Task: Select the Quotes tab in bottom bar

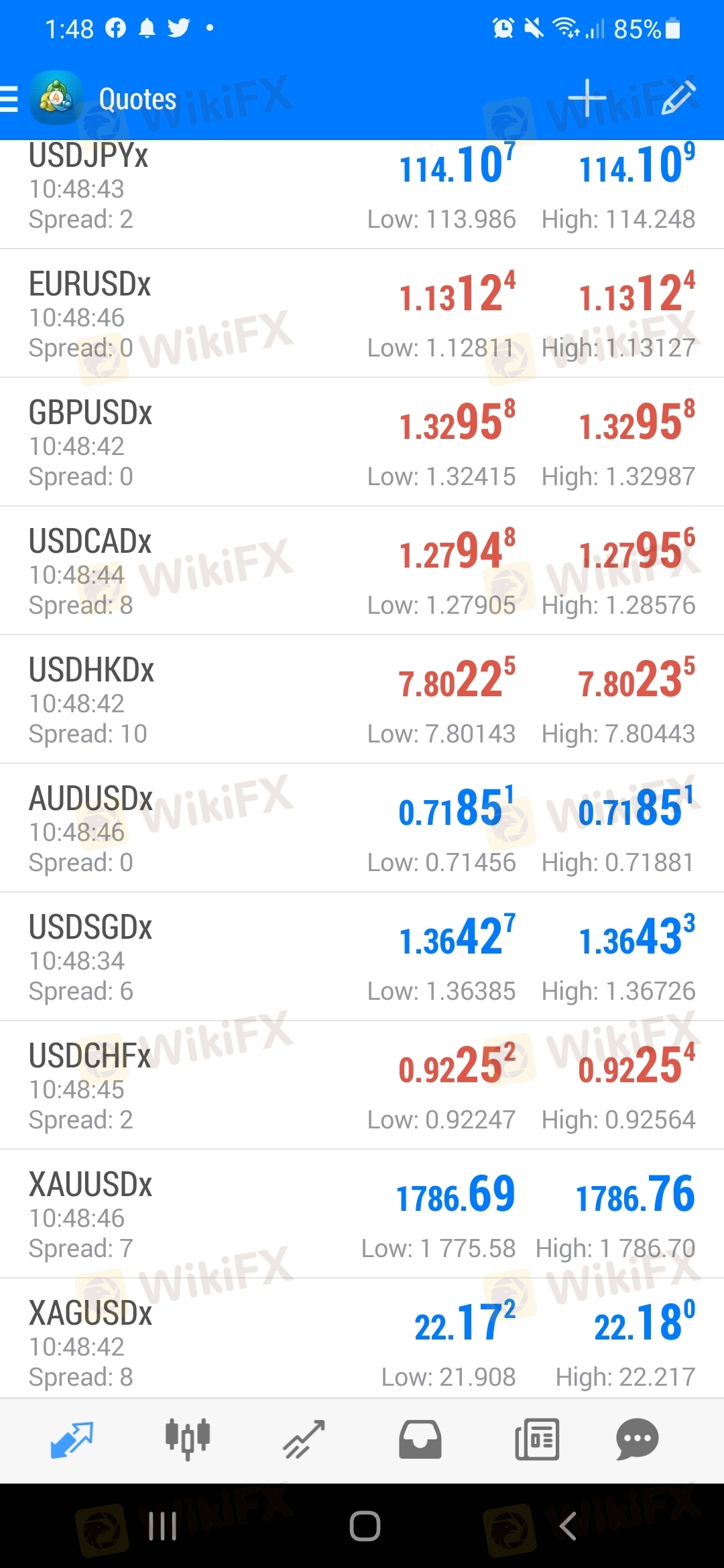Action: (x=72, y=1439)
